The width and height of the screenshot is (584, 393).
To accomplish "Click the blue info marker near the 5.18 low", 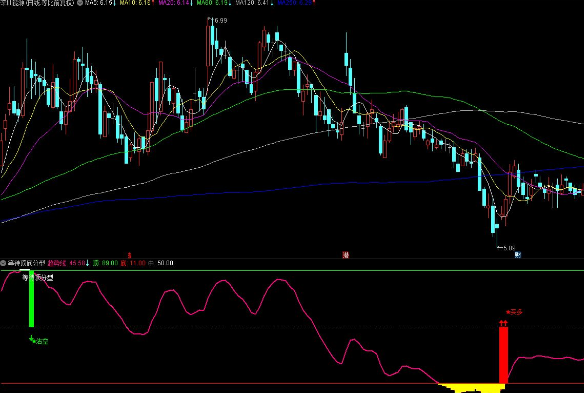I will point(517,255).
